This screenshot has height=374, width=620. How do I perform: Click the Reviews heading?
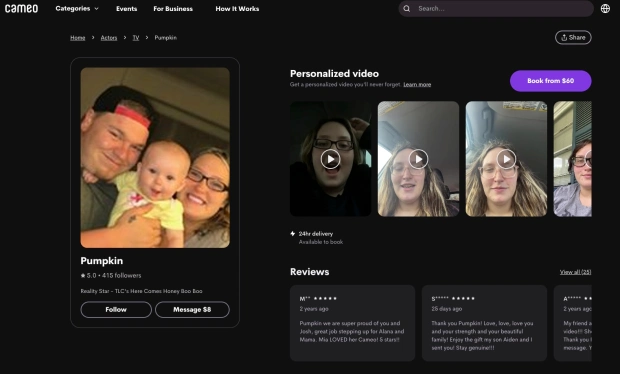tap(309, 272)
